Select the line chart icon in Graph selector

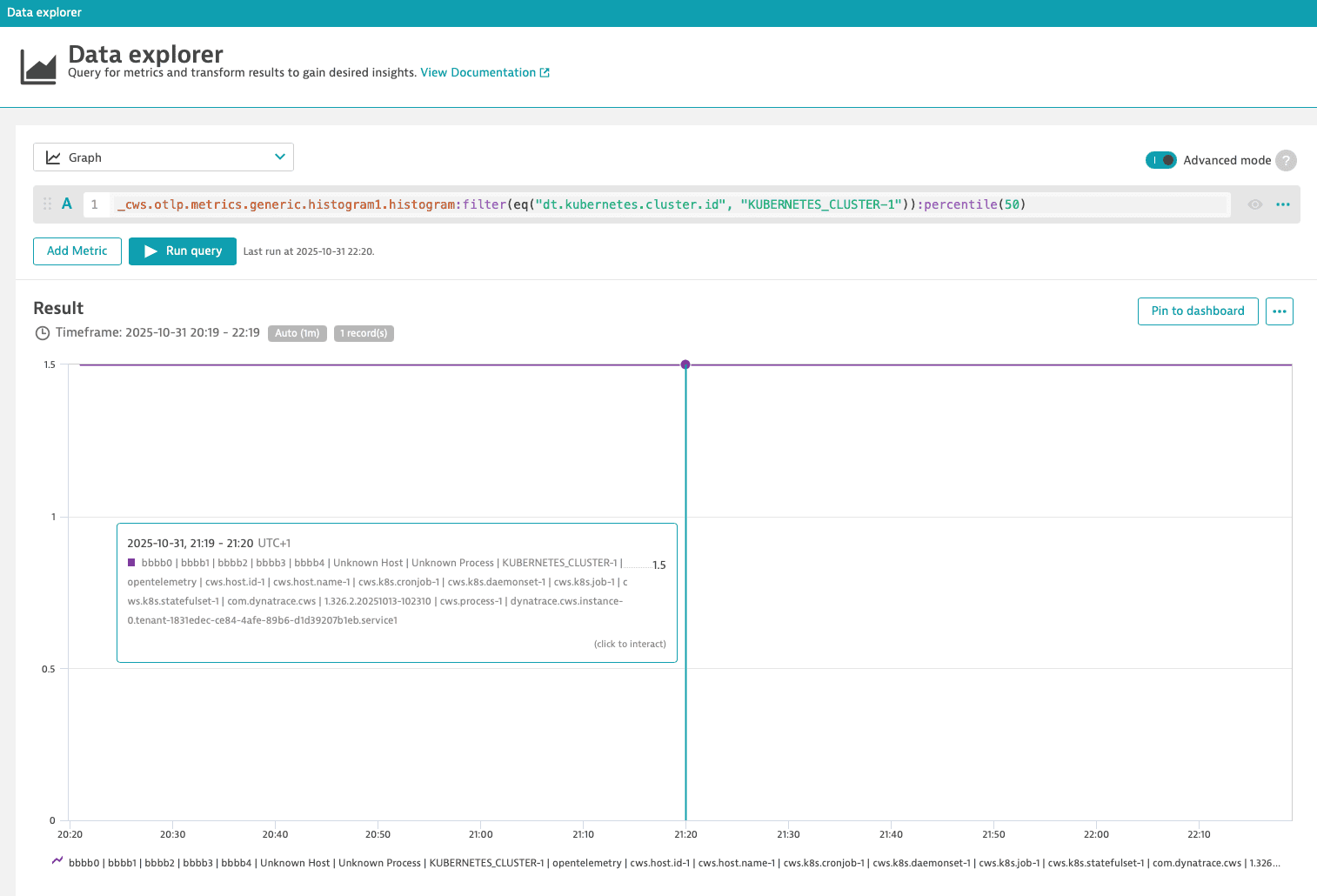(52, 157)
